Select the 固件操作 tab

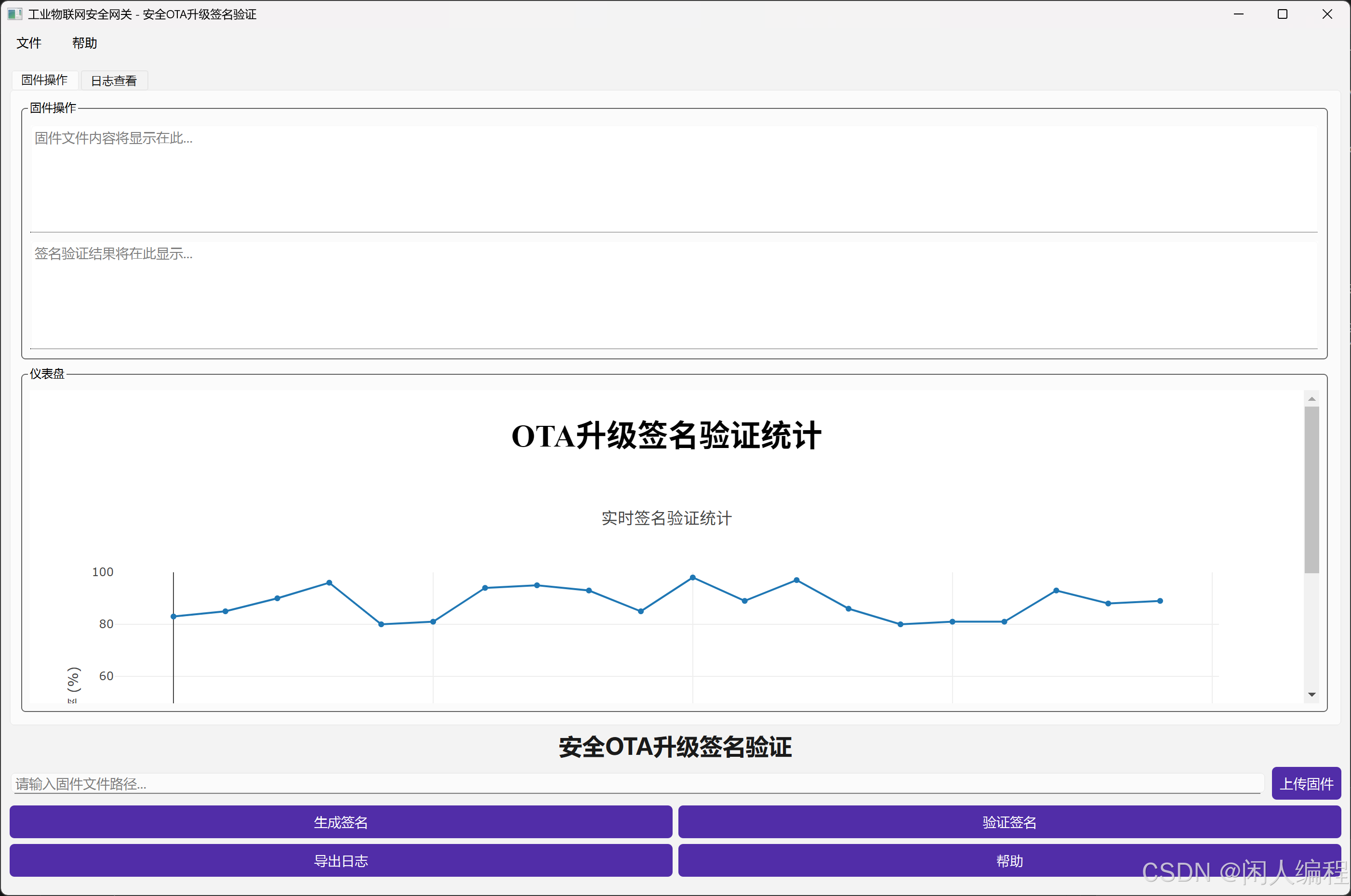click(45, 80)
